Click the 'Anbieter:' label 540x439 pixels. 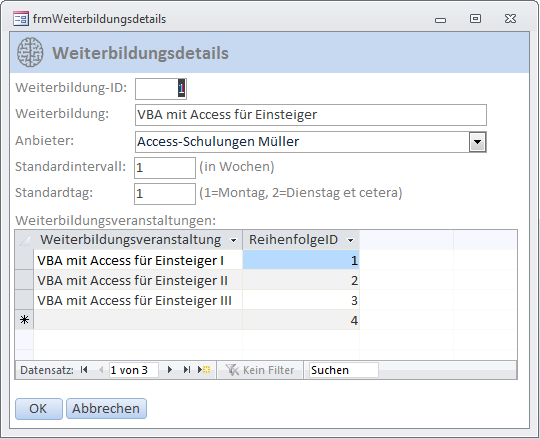pos(44,140)
